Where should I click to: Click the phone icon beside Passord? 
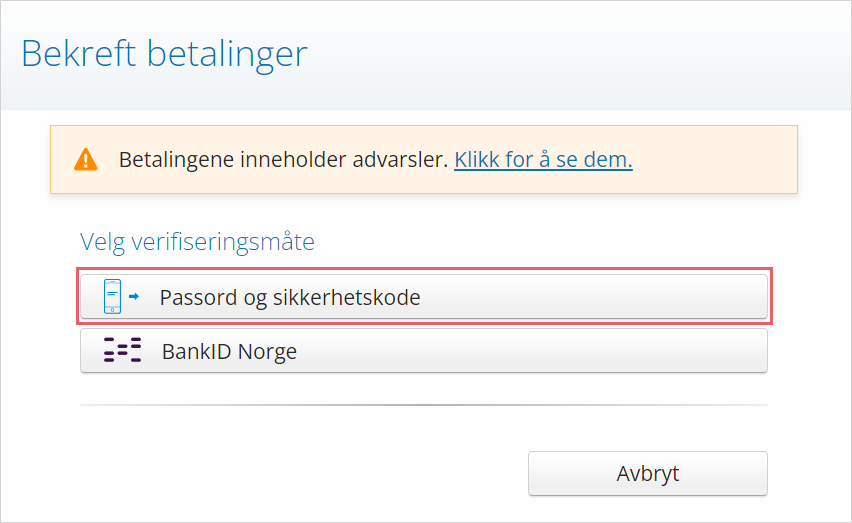112,297
